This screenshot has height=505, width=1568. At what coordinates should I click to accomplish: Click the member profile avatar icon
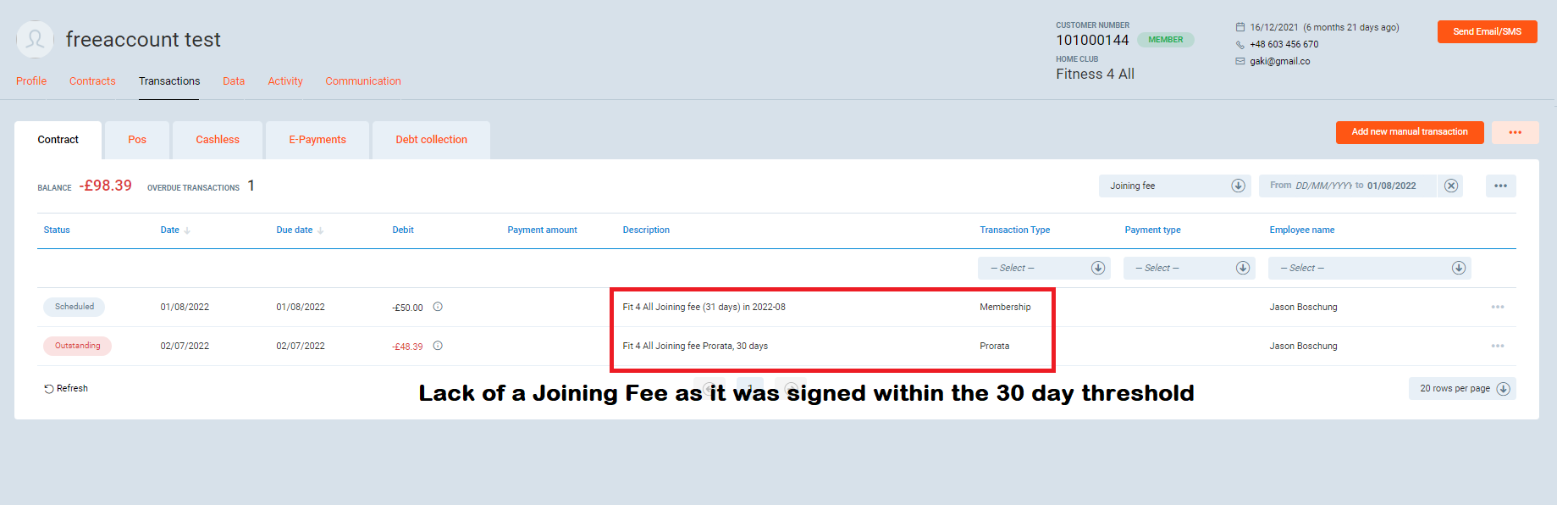coord(35,40)
